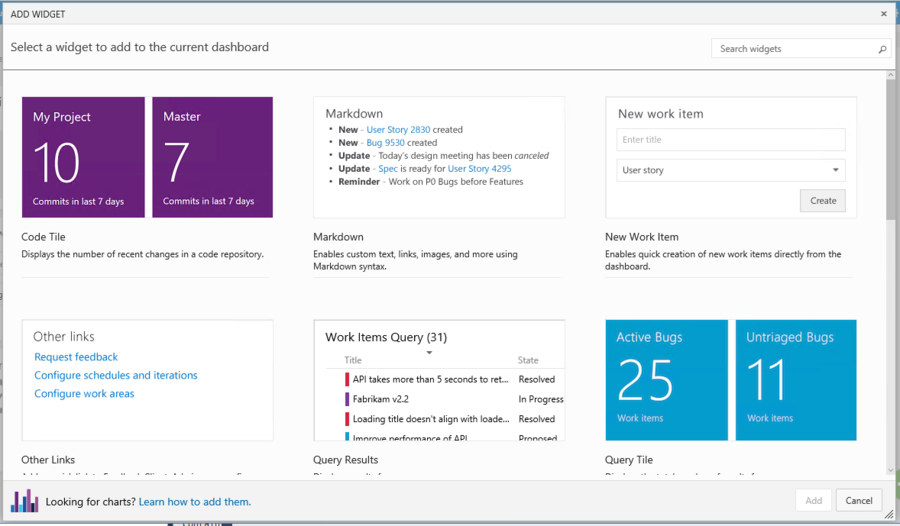Click the scrollbar up arrow
This screenshot has height=526, width=900.
tap(891, 75)
